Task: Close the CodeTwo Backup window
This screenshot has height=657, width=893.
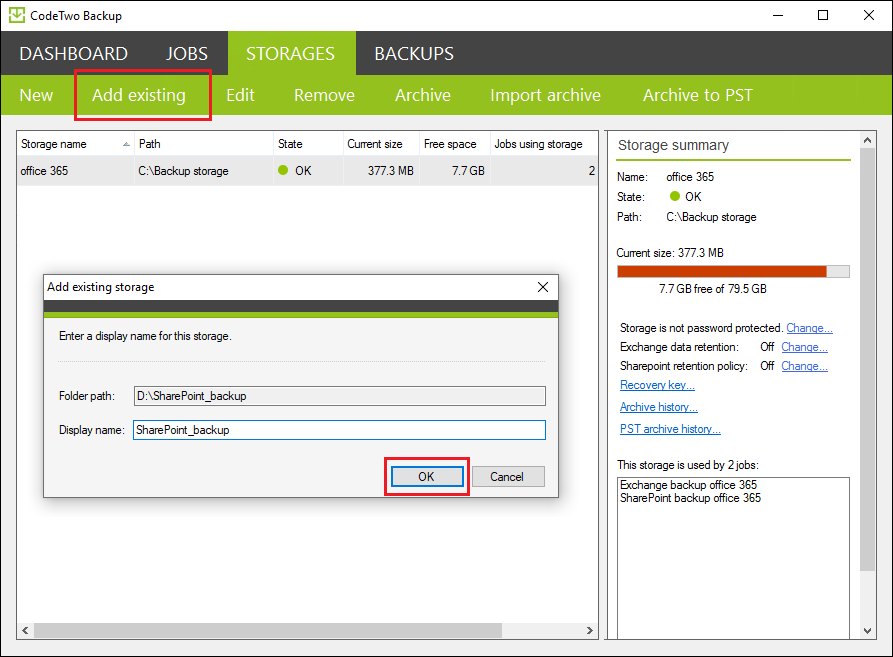Action: pyautogui.click(x=869, y=15)
